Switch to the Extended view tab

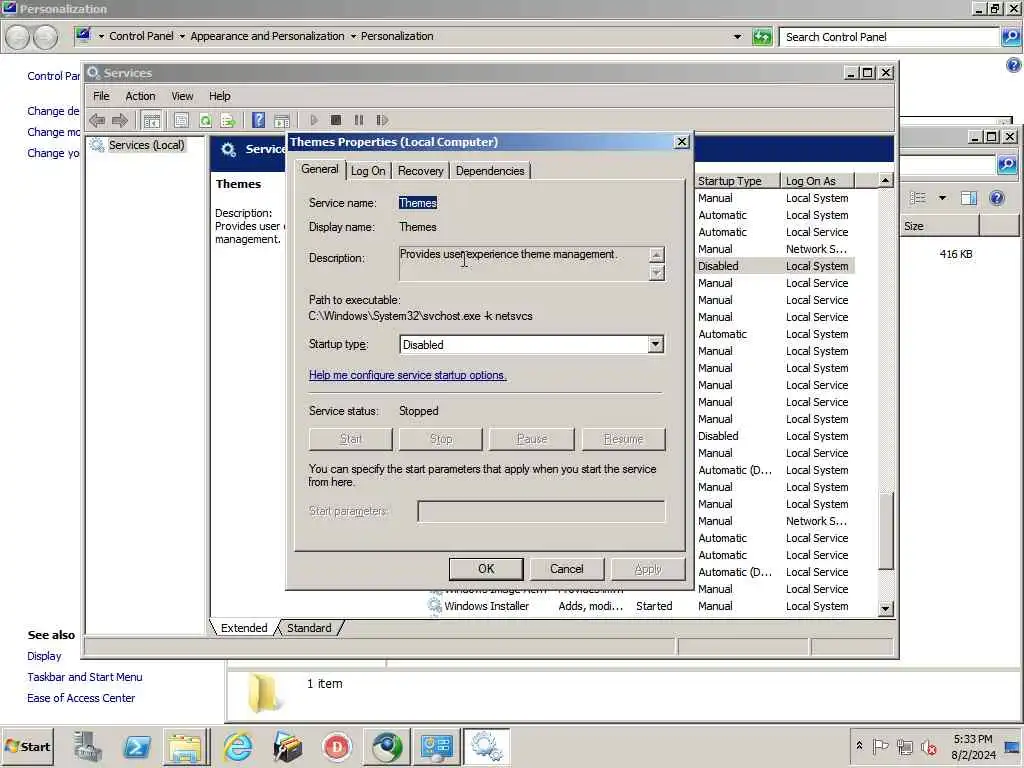(x=244, y=628)
